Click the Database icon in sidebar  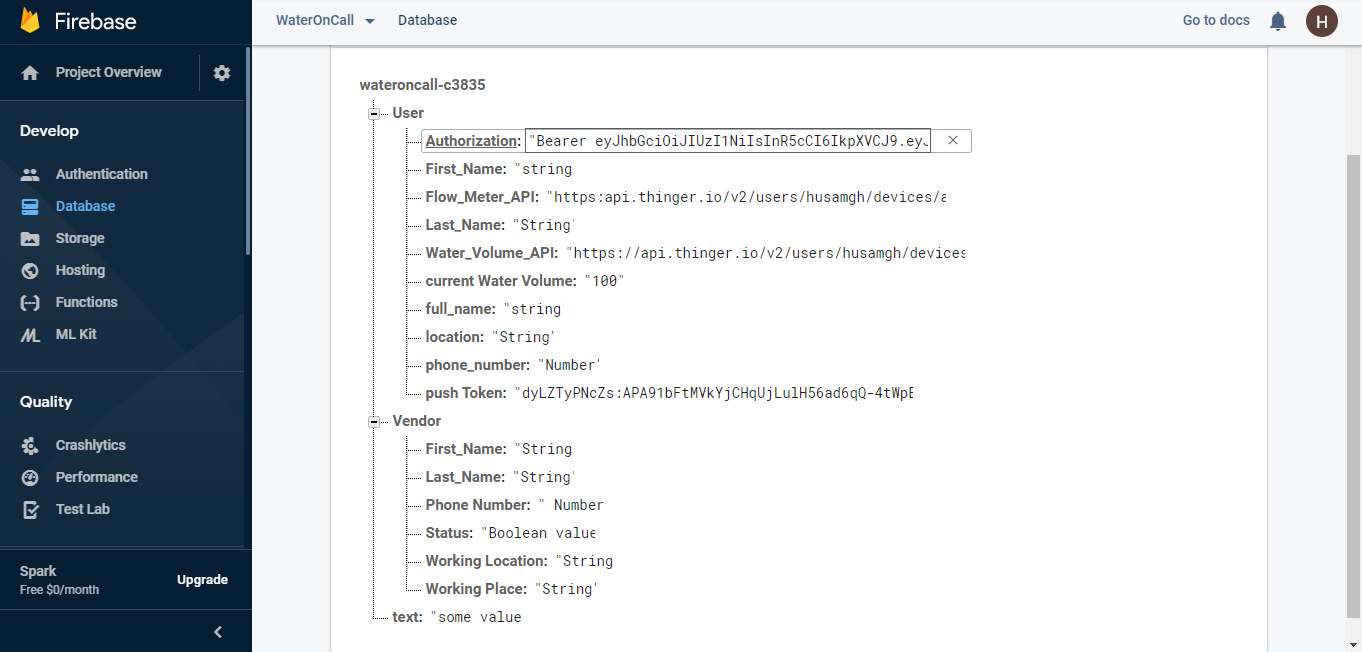[30, 206]
